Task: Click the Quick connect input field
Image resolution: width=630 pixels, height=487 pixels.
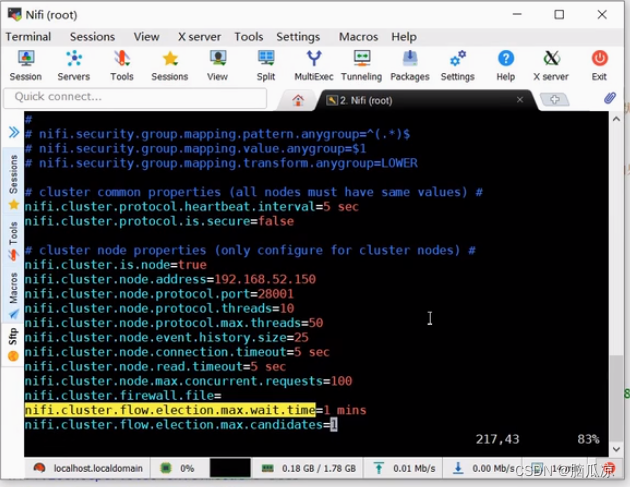Action: (135, 98)
